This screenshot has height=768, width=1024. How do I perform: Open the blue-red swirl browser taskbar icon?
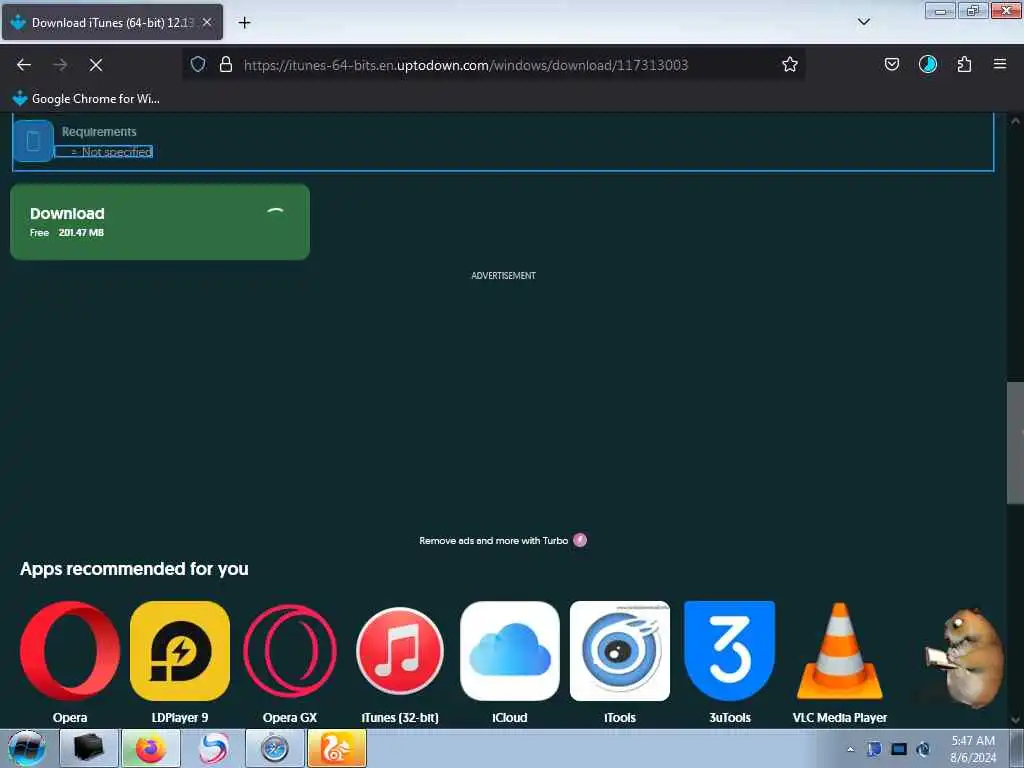213,748
